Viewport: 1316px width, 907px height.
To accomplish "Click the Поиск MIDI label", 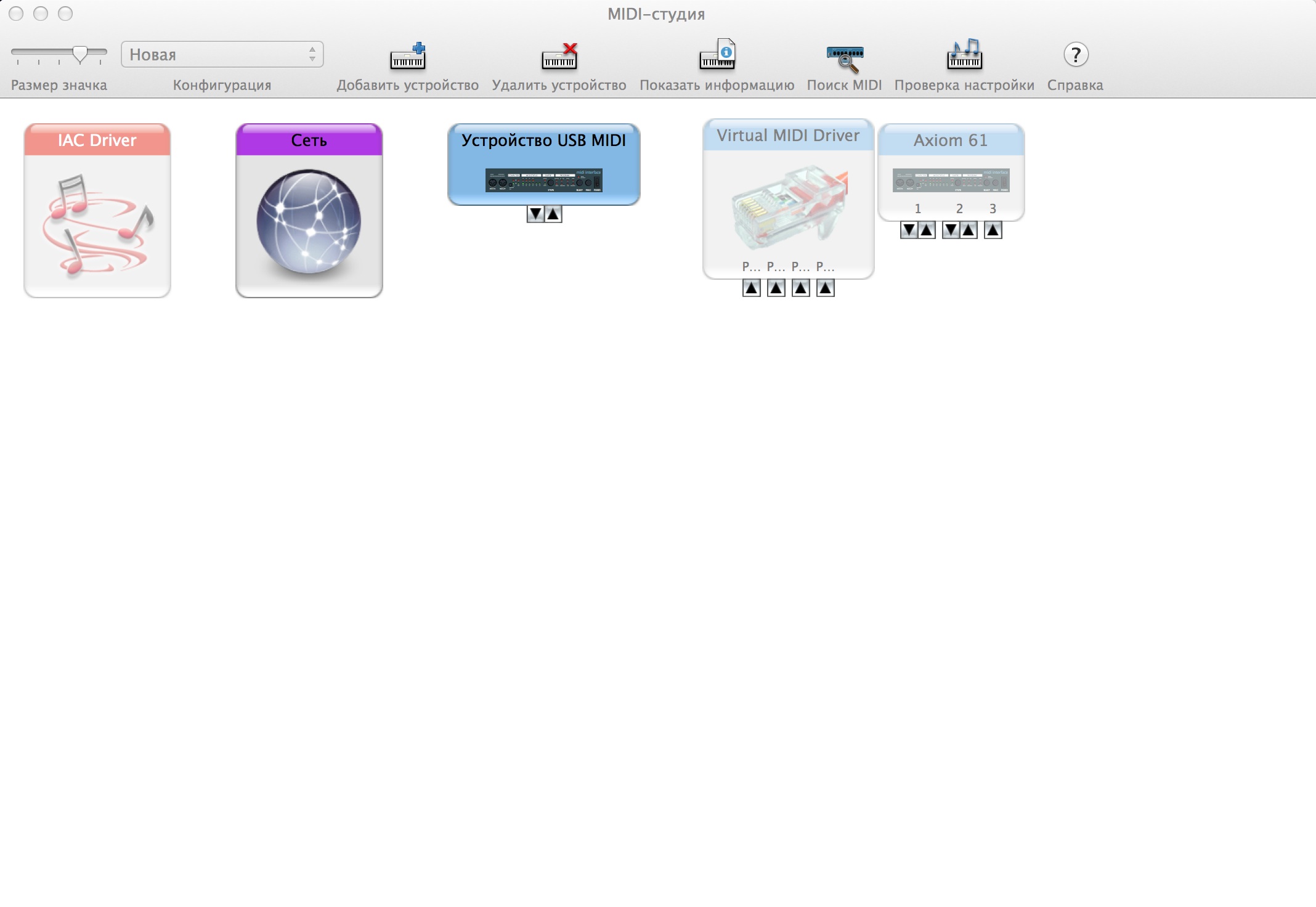I will [845, 85].
